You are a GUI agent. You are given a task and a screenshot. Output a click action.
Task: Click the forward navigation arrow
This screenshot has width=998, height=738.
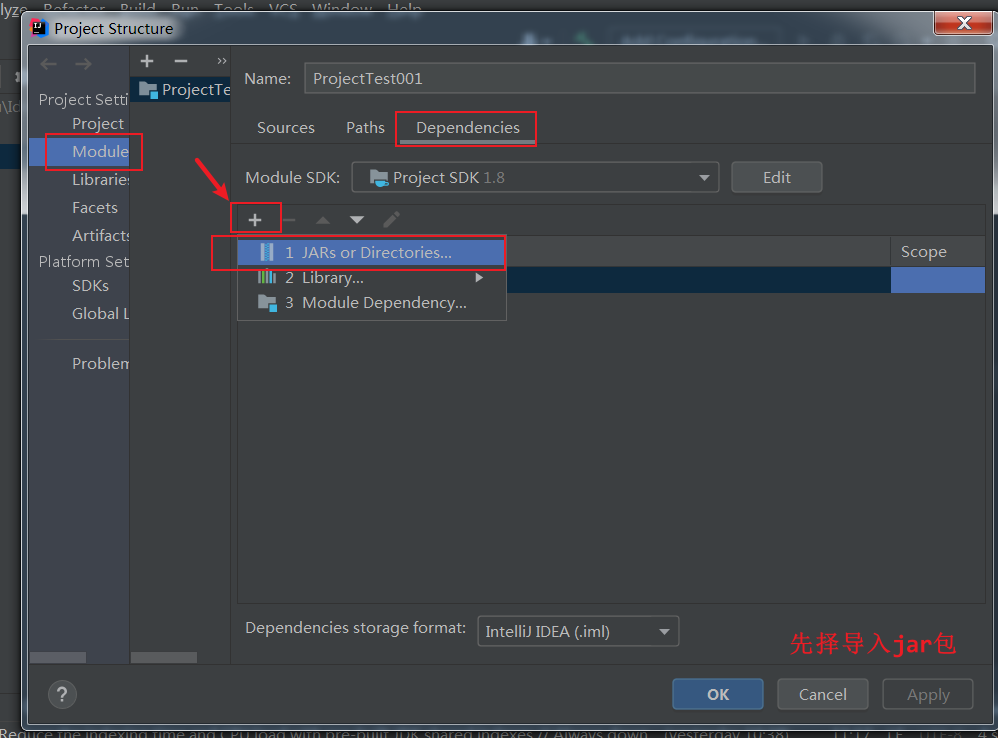(83, 64)
